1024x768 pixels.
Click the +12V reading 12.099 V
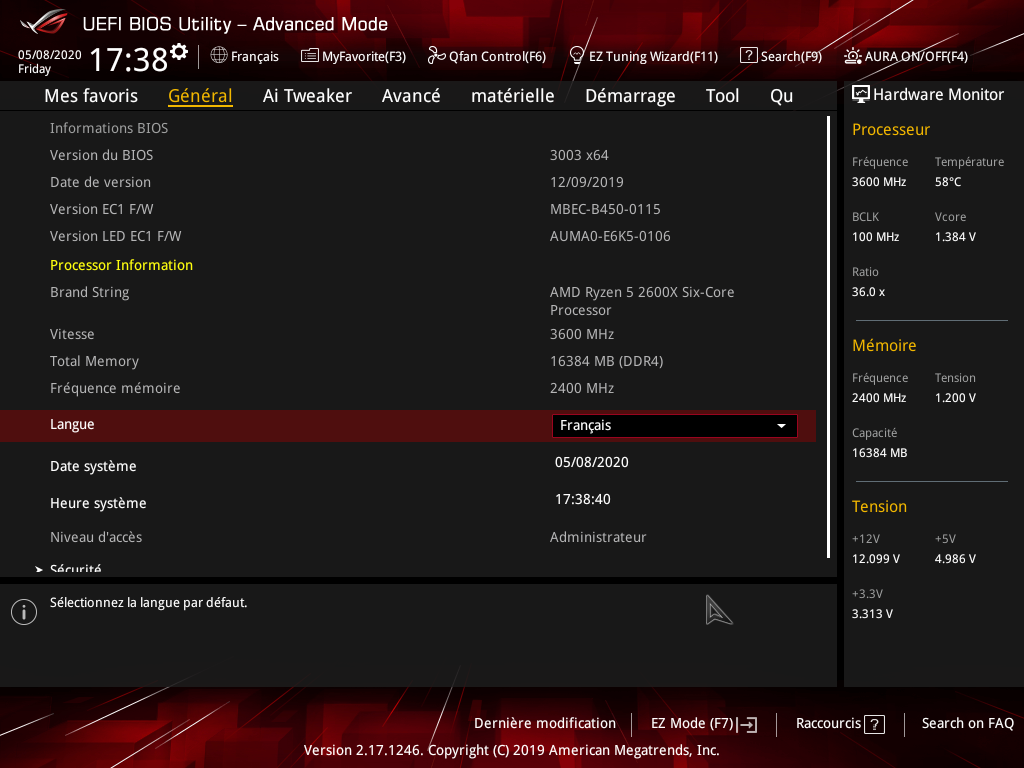pyautogui.click(x=875, y=559)
